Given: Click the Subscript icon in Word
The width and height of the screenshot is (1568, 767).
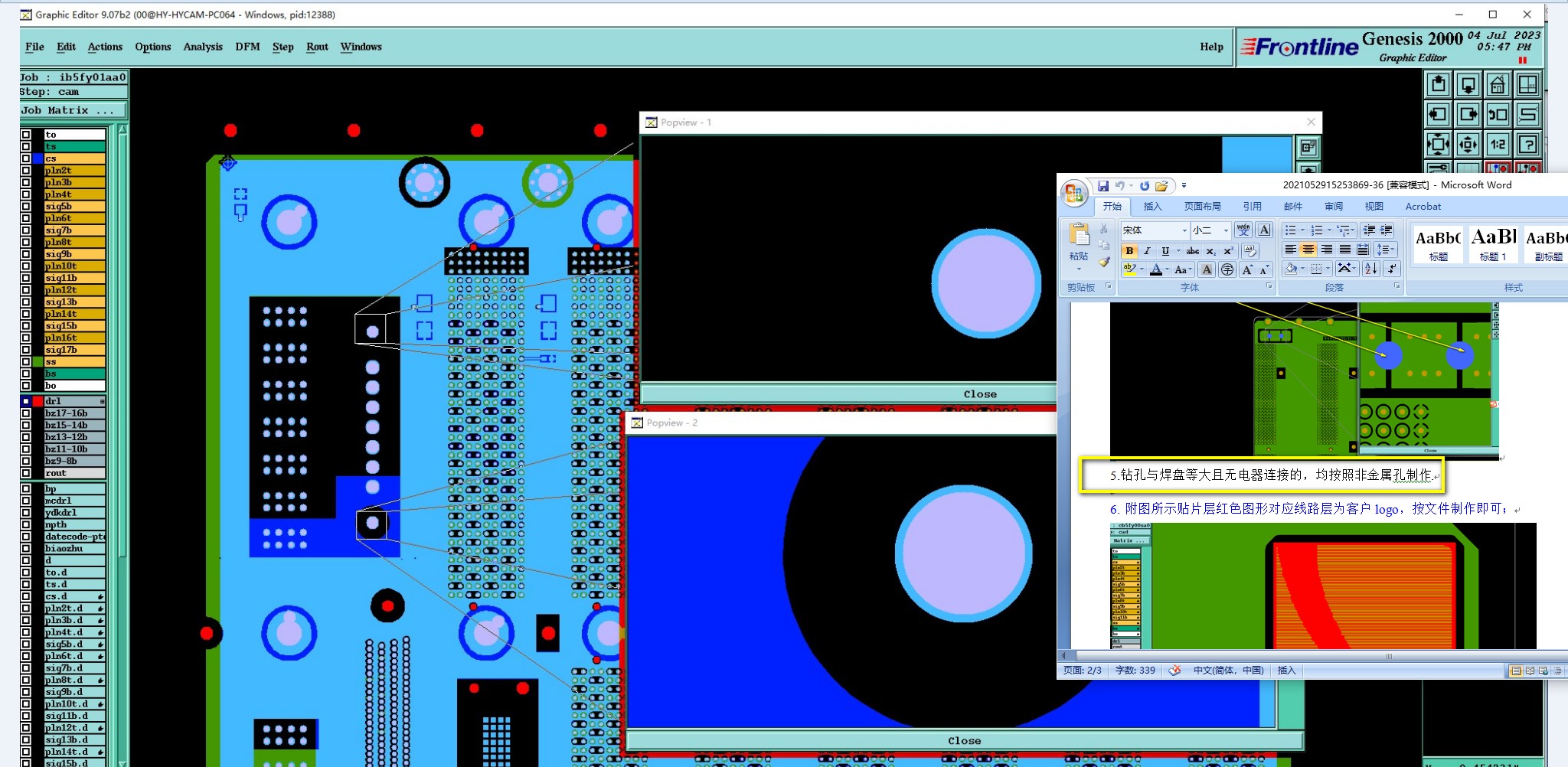Looking at the screenshot, I should point(1210,251).
